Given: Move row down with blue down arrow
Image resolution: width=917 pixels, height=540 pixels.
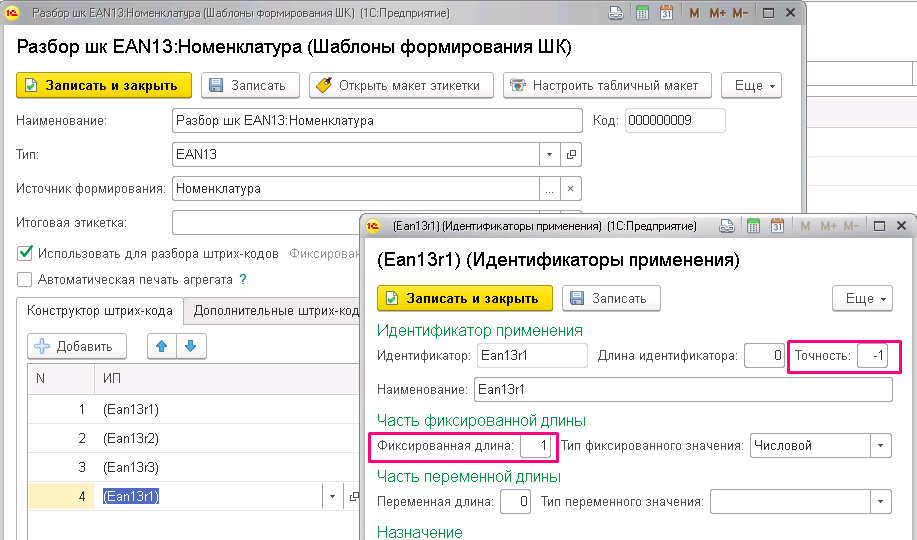Looking at the screenshot, I should point(191,346).
